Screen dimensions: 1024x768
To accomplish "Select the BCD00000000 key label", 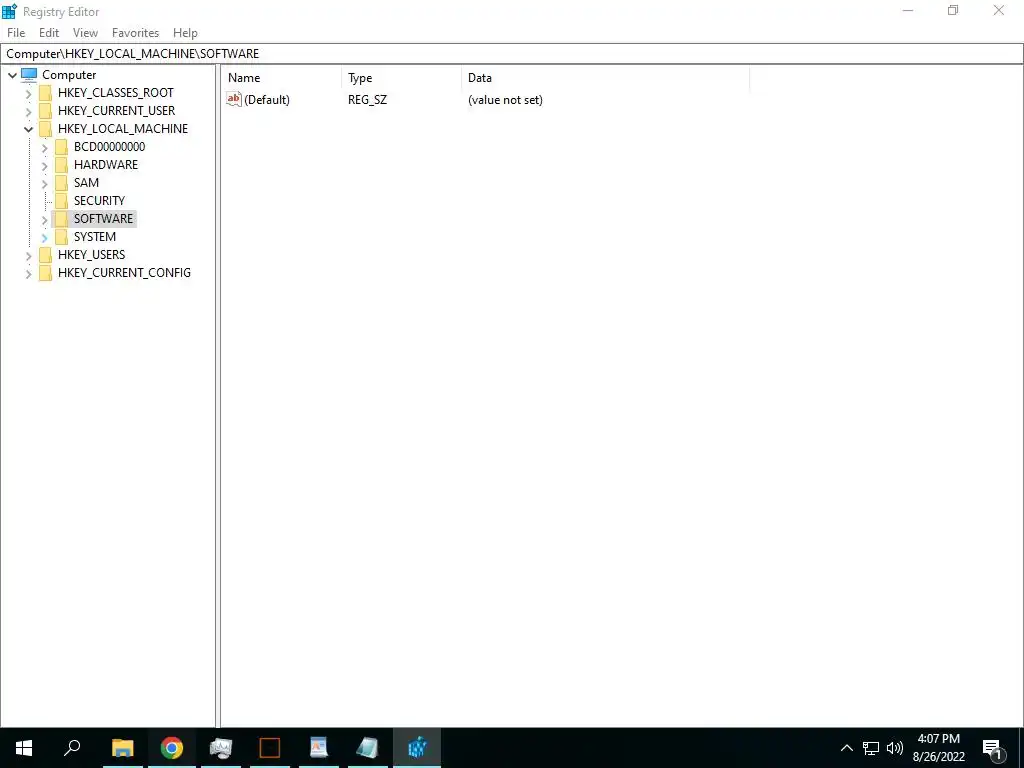I will click(x=109, y=147).
